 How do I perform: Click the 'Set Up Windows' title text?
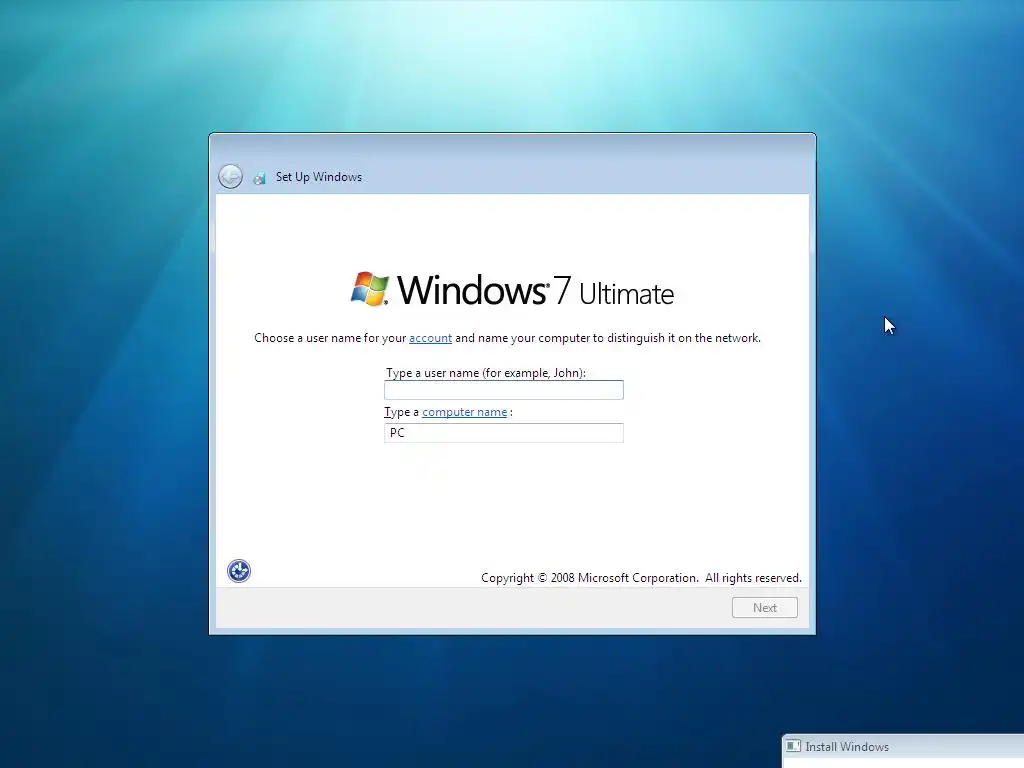[x=319, y=177]
